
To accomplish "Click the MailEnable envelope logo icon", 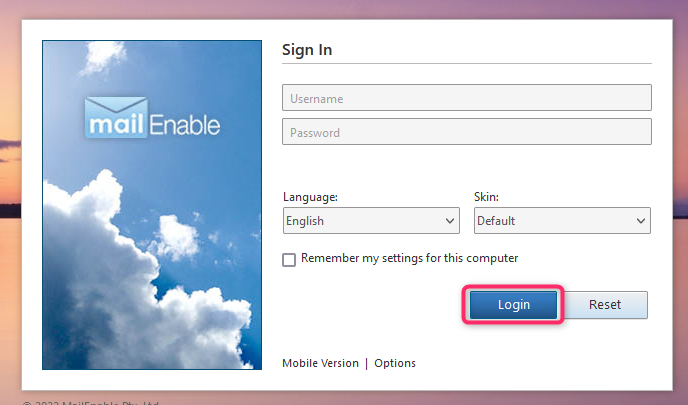I will click(x=116, y=118).
